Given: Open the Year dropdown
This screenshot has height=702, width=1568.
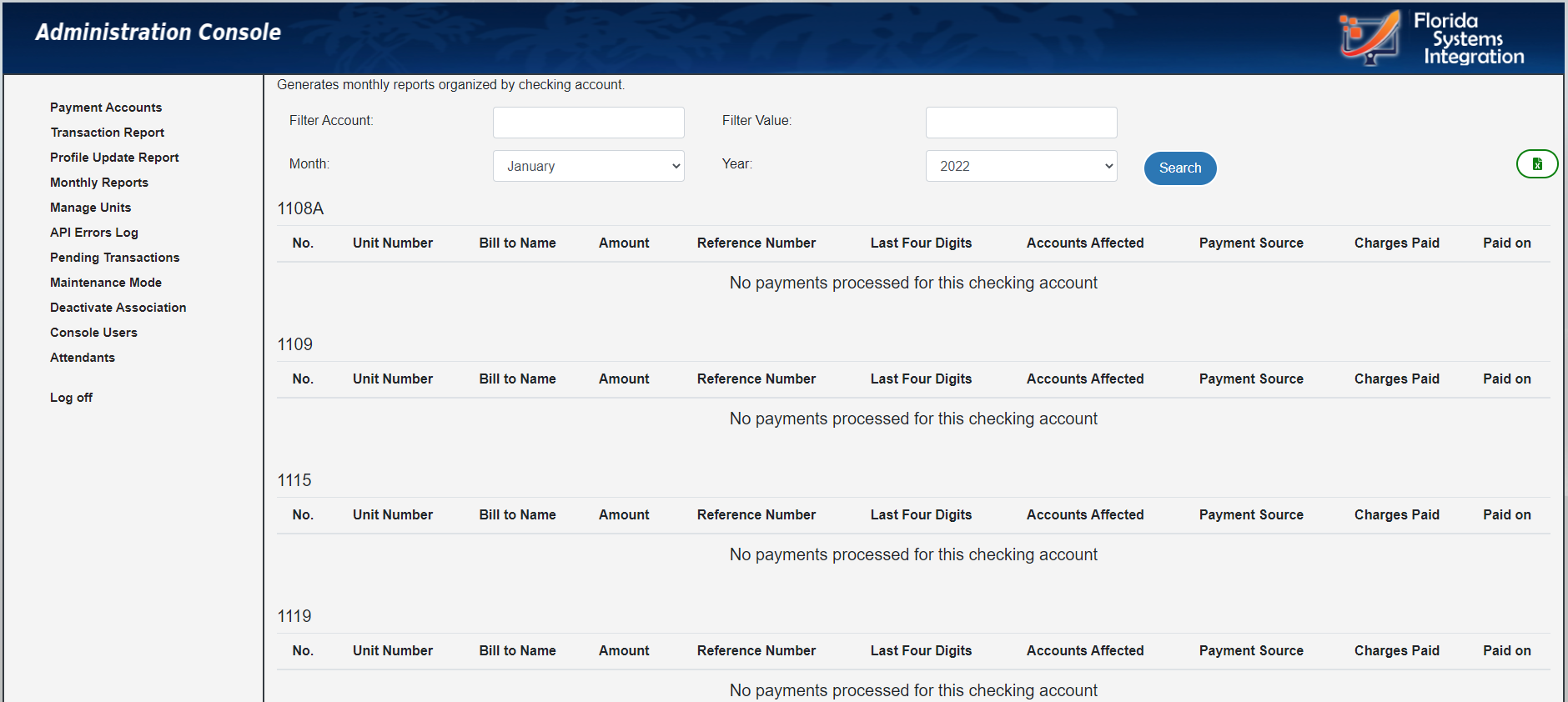Looking at the screenshot, I should 1021,166.
